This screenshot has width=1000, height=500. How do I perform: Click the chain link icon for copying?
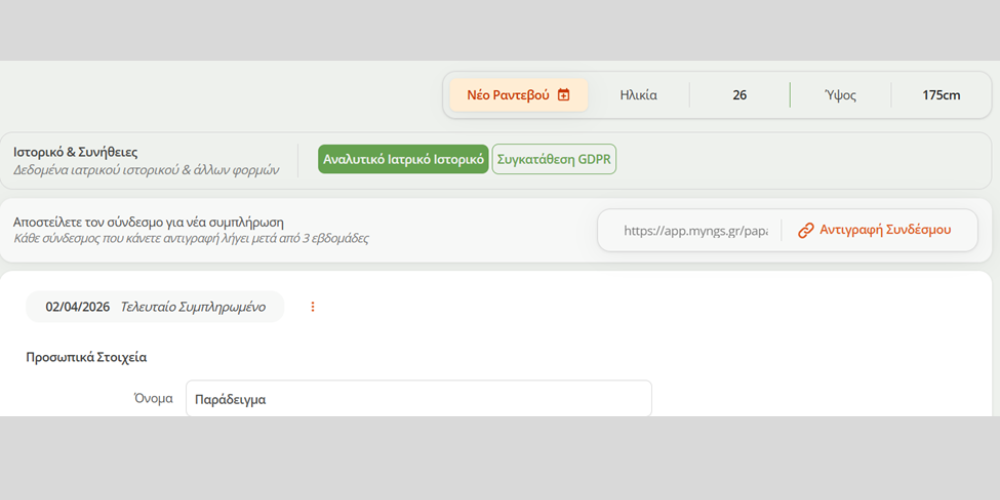click(x=805, y=230)
